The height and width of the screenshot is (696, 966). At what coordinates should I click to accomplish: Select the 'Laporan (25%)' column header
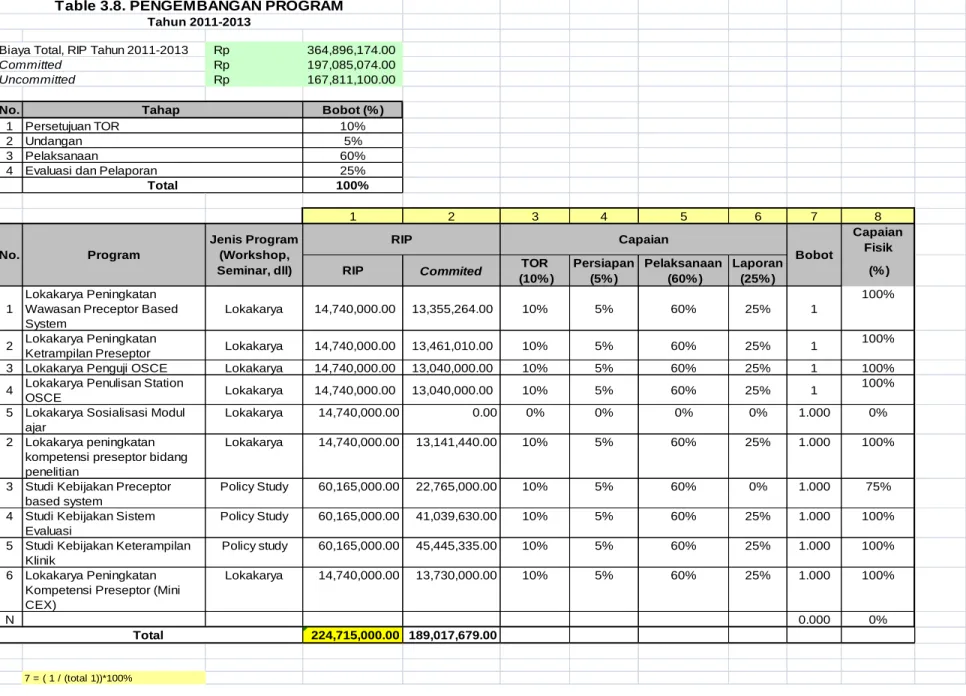tap(758, 270)
